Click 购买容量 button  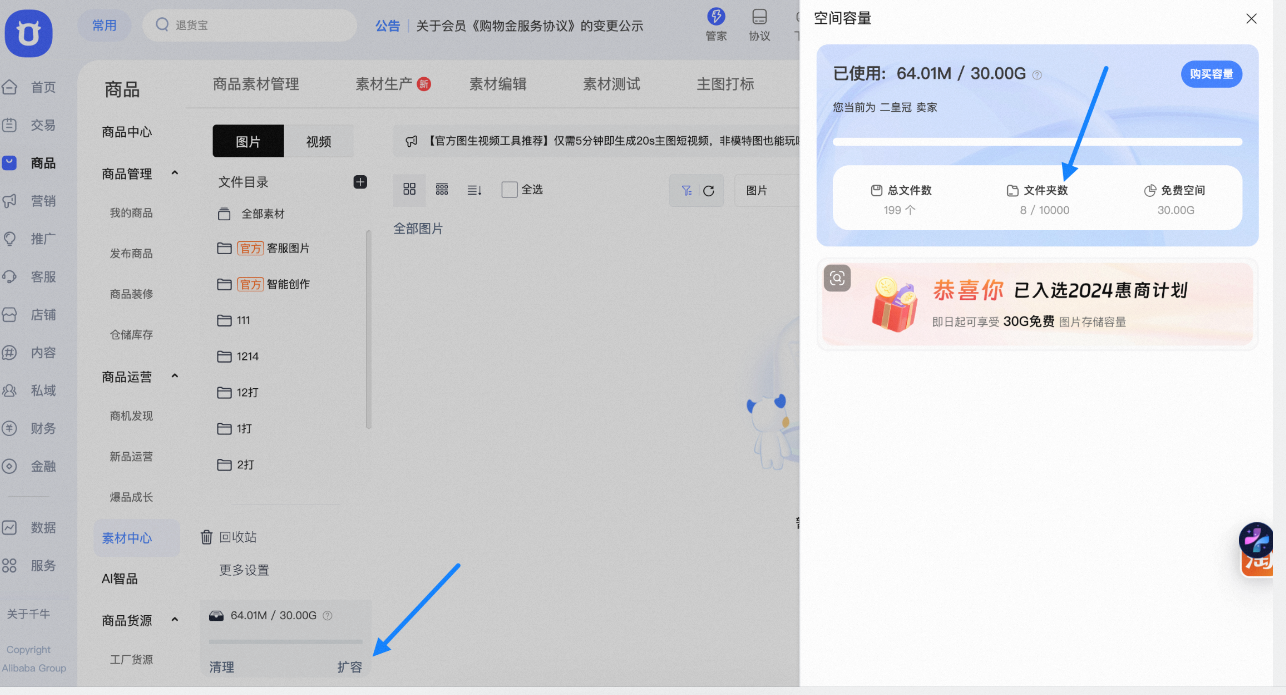[x=1211, y=74]
